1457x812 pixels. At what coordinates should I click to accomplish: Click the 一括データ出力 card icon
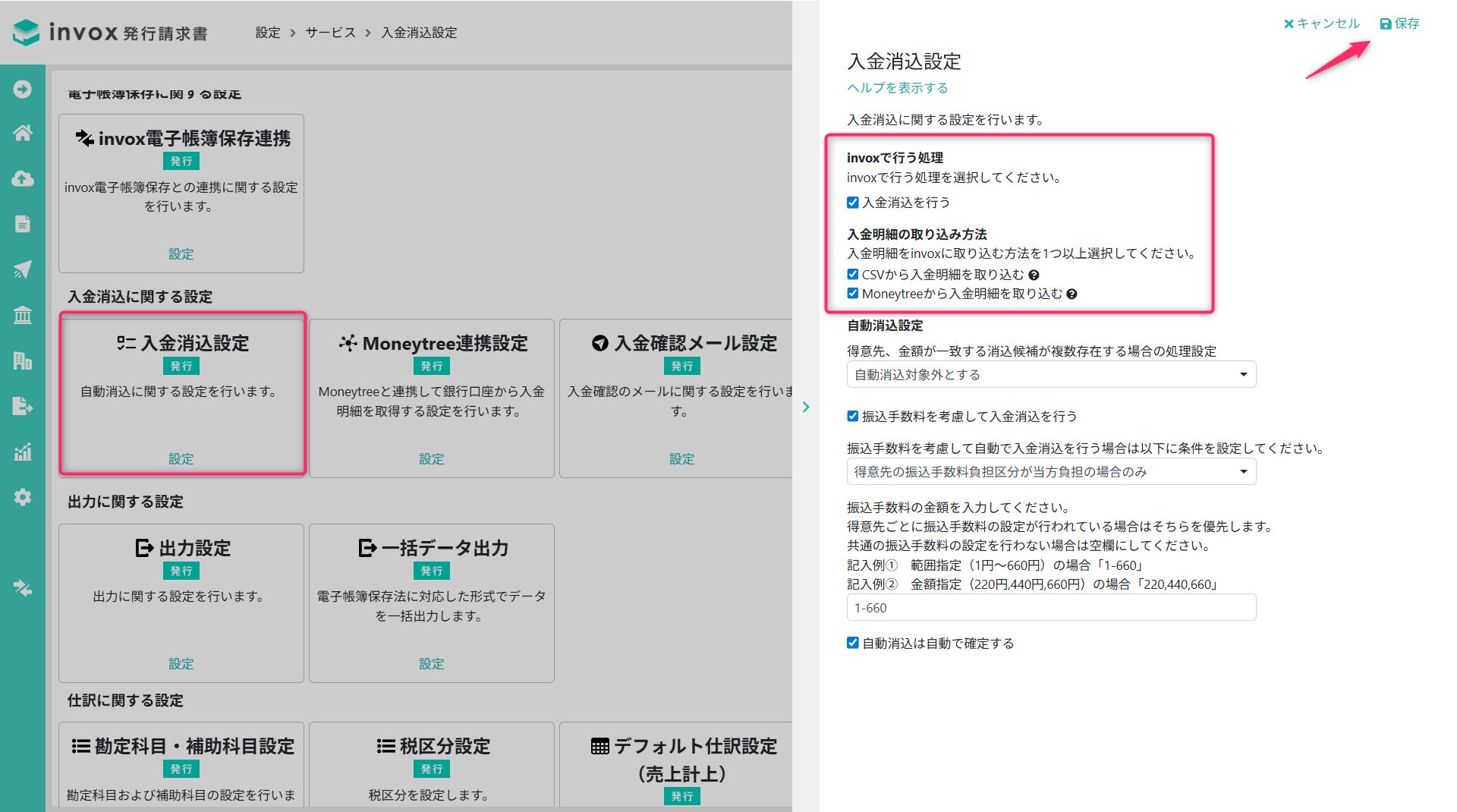tap(367, 548)
